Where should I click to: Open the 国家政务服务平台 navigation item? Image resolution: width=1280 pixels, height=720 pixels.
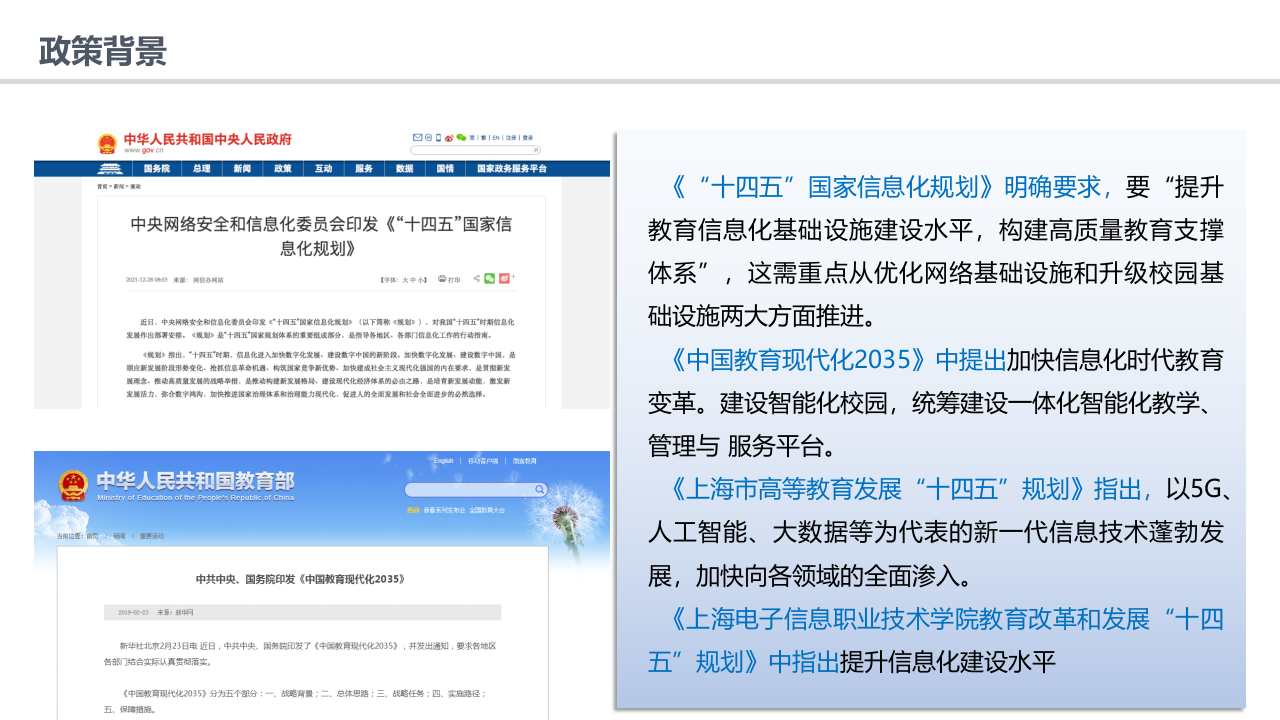[x=512, y=169]
